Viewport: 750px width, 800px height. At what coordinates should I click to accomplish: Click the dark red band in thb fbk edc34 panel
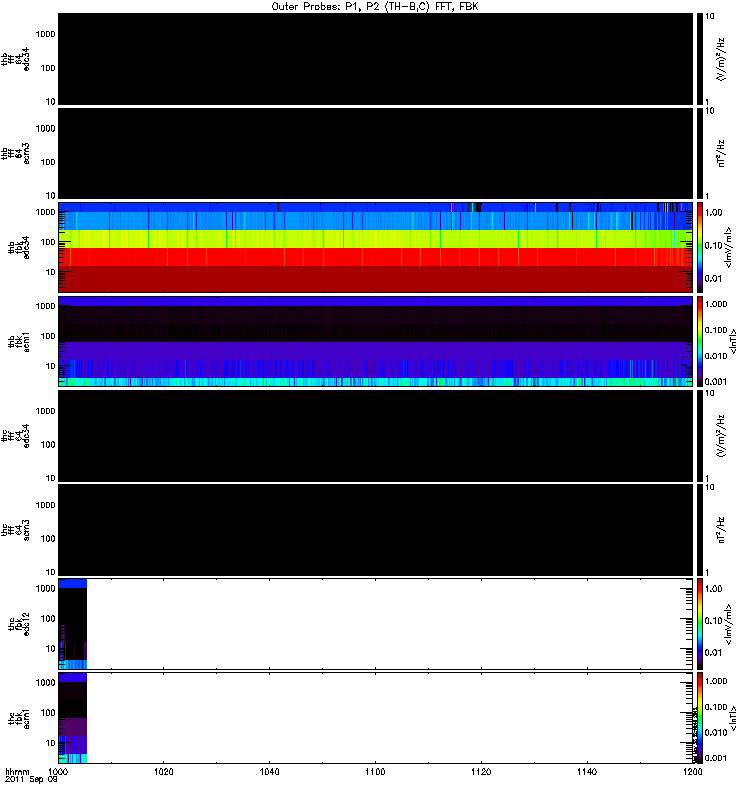[x=376, y=279]
